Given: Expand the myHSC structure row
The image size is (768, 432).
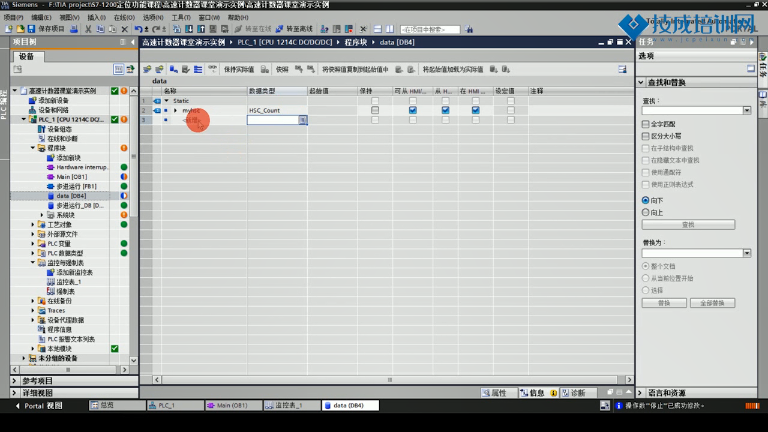Looking at the screenshot, I should [175, 110].
